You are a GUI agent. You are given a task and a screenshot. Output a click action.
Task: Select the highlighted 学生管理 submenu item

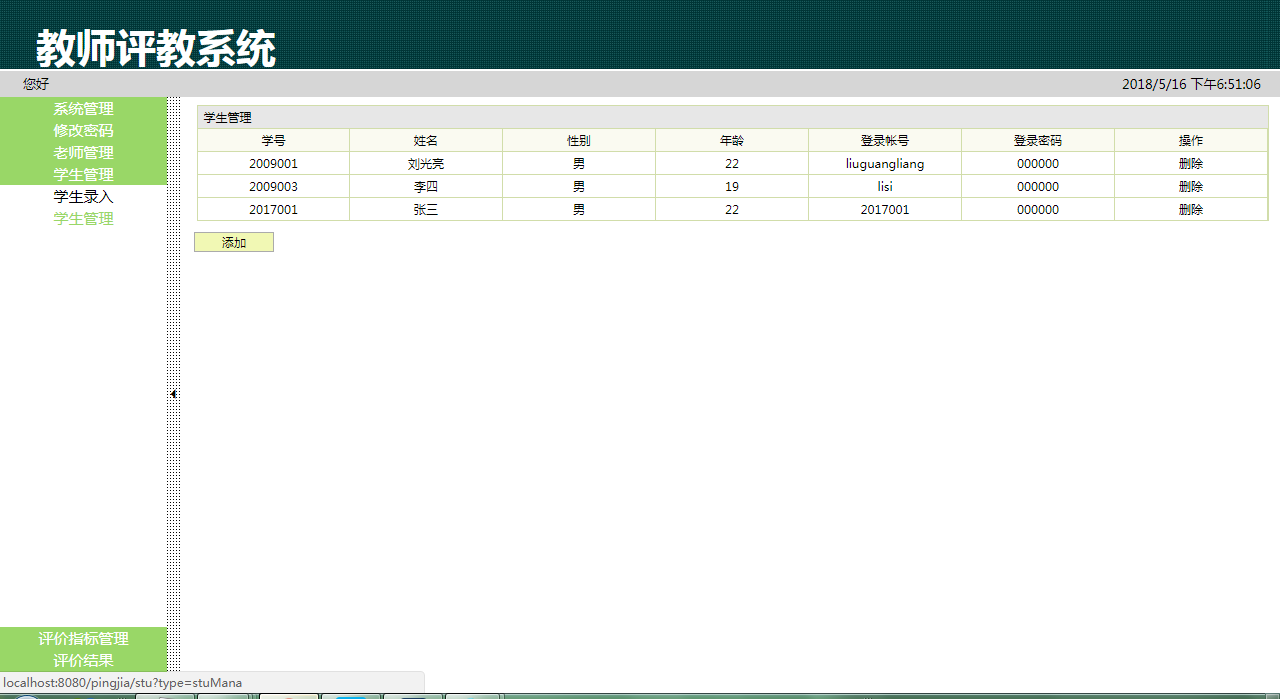pos(83,219)
